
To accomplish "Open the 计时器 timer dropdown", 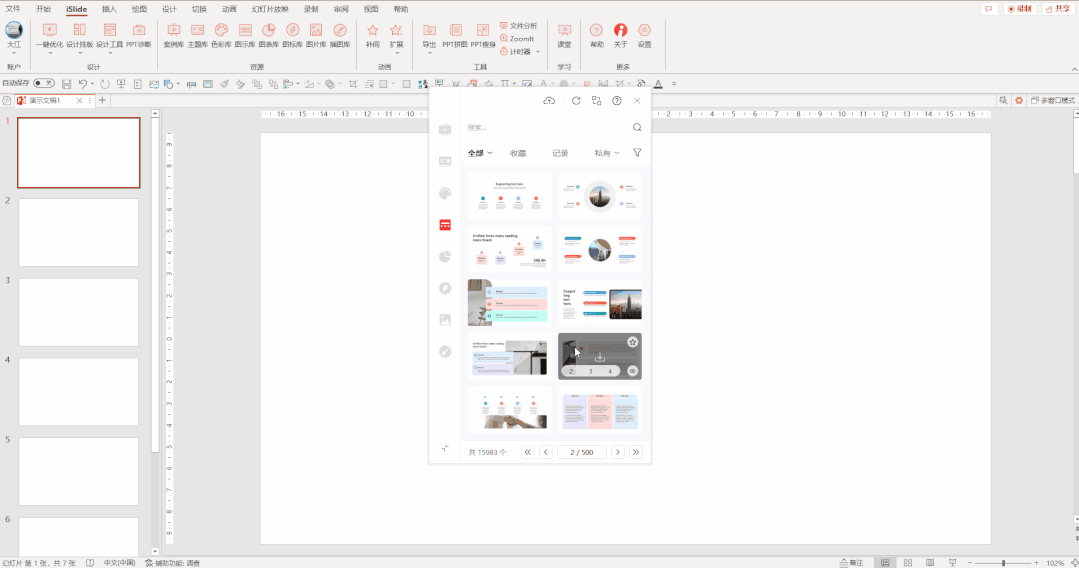I will [524, 51].
